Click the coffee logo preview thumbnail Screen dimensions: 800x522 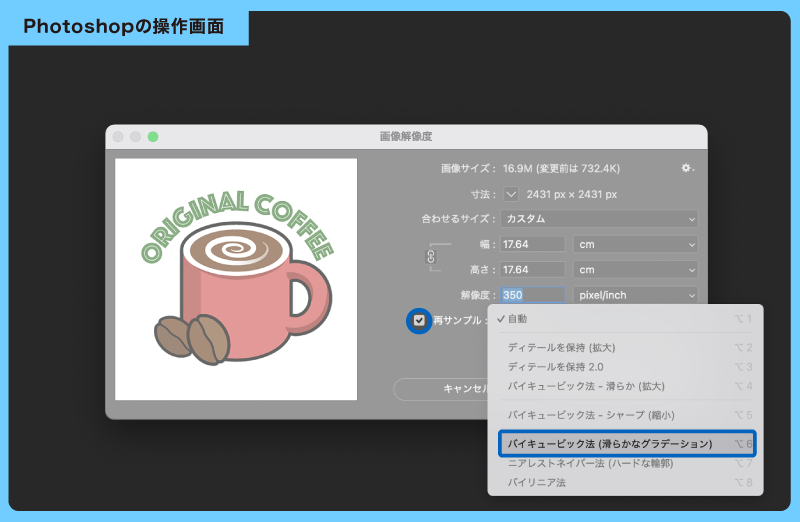coord(236,279)
